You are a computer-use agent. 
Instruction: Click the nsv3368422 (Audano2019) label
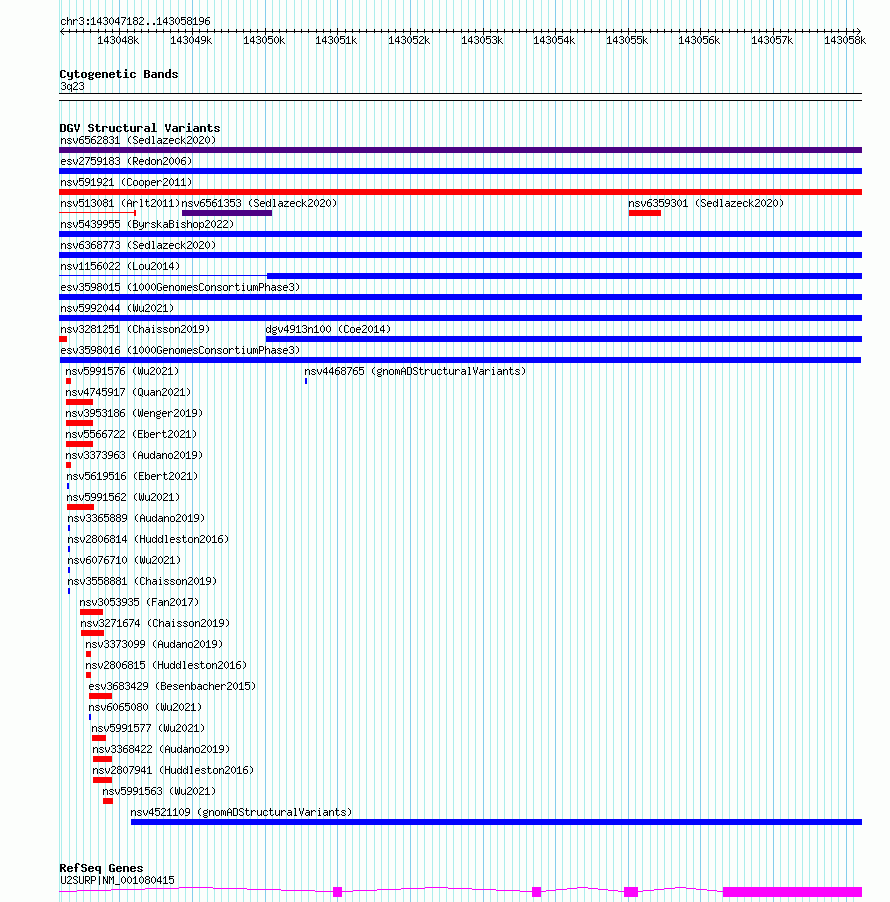(x=161, y=750)
